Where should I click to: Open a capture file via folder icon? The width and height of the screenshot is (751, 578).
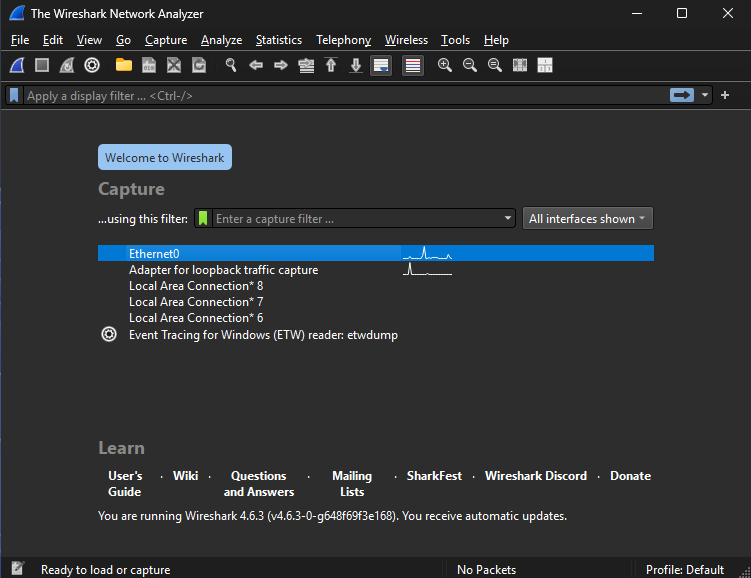[x=124, y=65]
